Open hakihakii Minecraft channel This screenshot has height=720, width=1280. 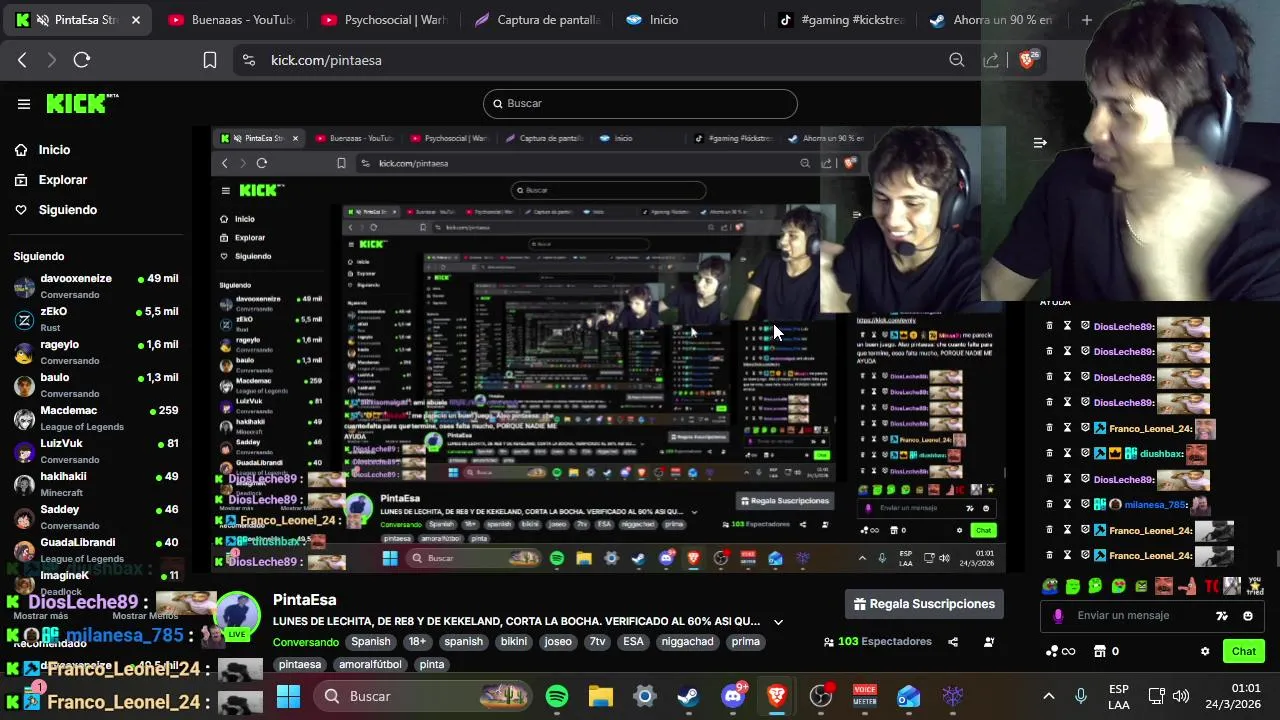click(96, 484)
